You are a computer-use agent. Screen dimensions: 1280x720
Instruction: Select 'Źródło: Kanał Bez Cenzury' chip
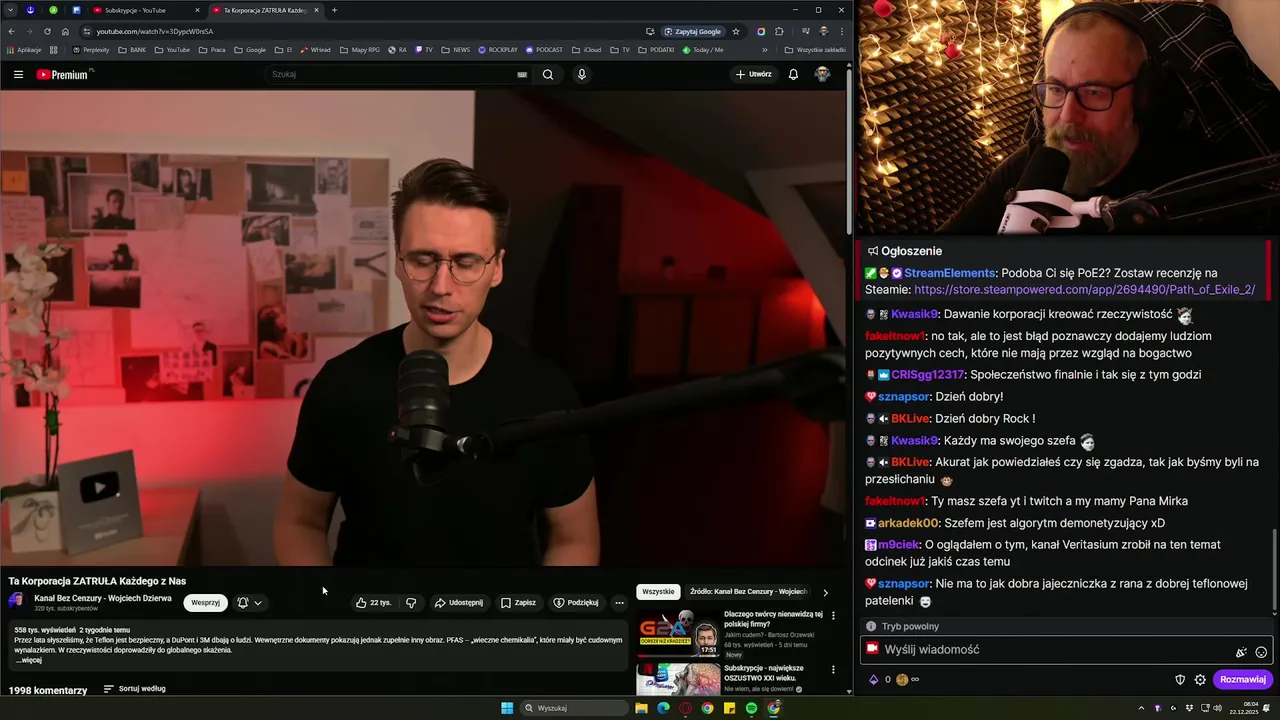[749, 592]
